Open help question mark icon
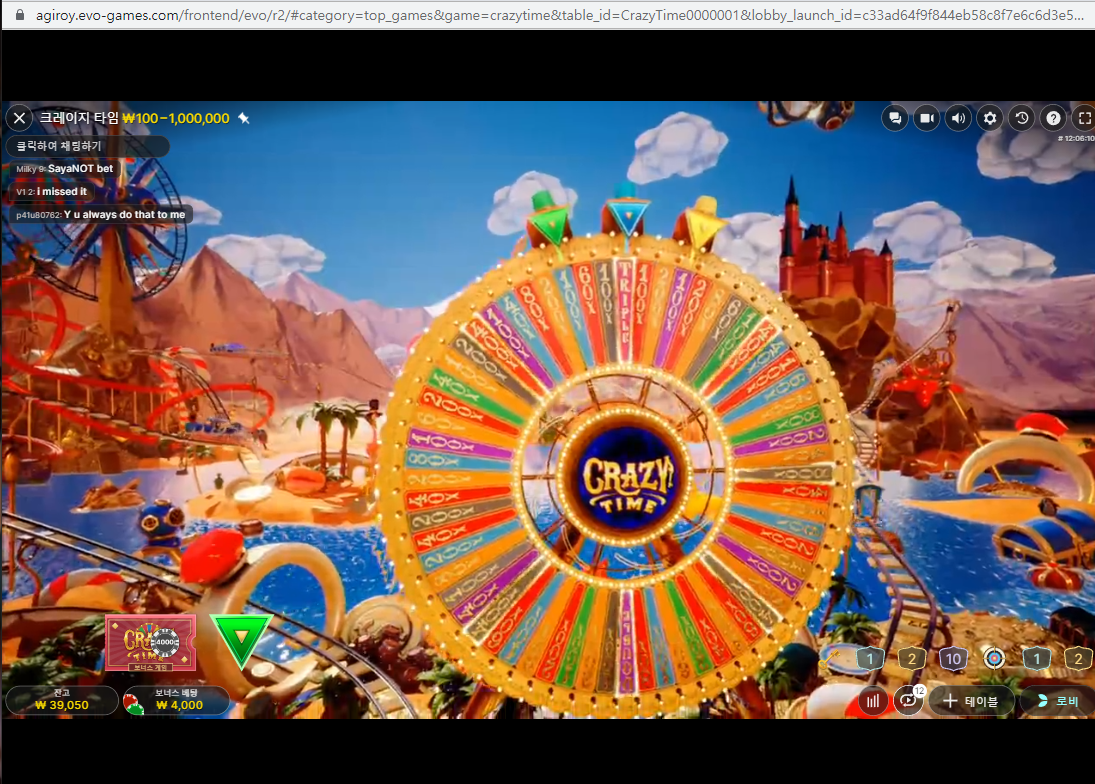The height and width of the screenshot is (784, 1095). point(1053,119)
